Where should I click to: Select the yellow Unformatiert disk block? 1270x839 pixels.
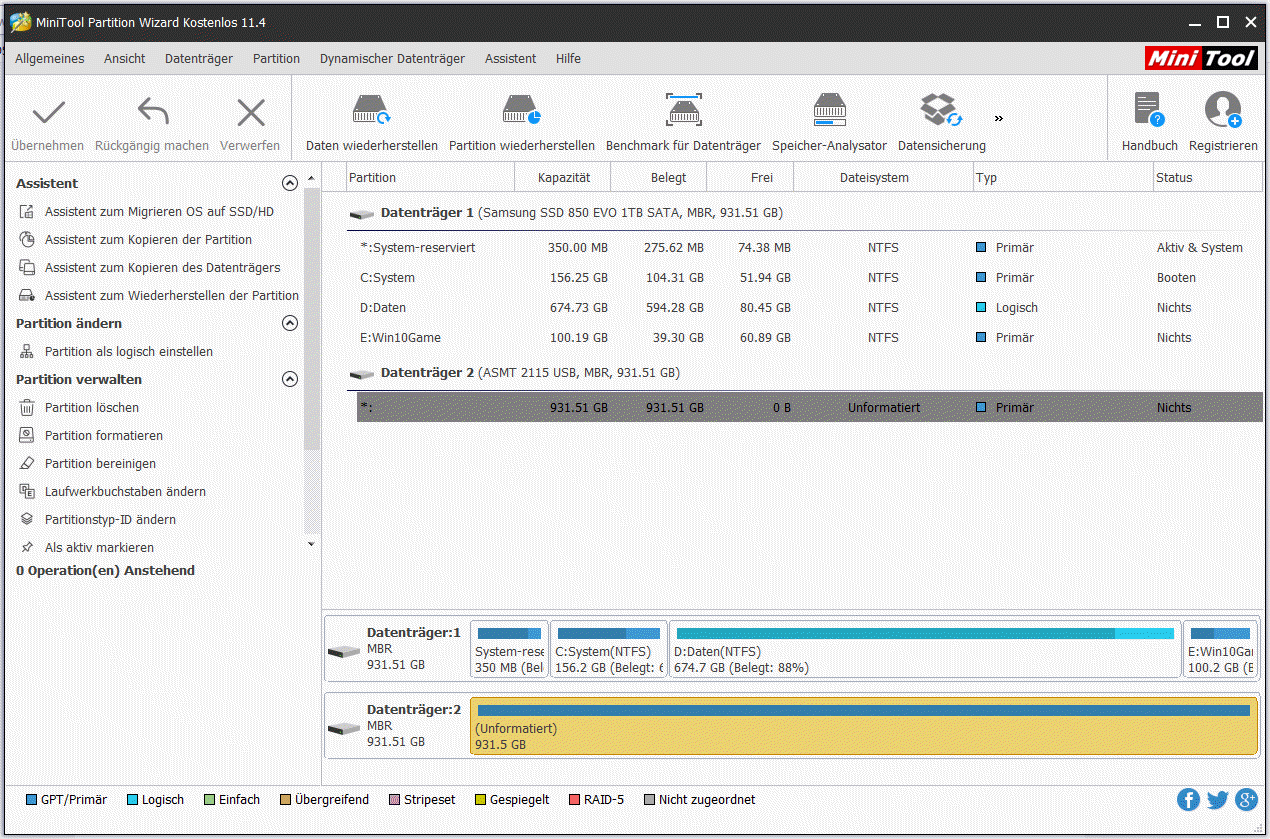tap(863, 727)
